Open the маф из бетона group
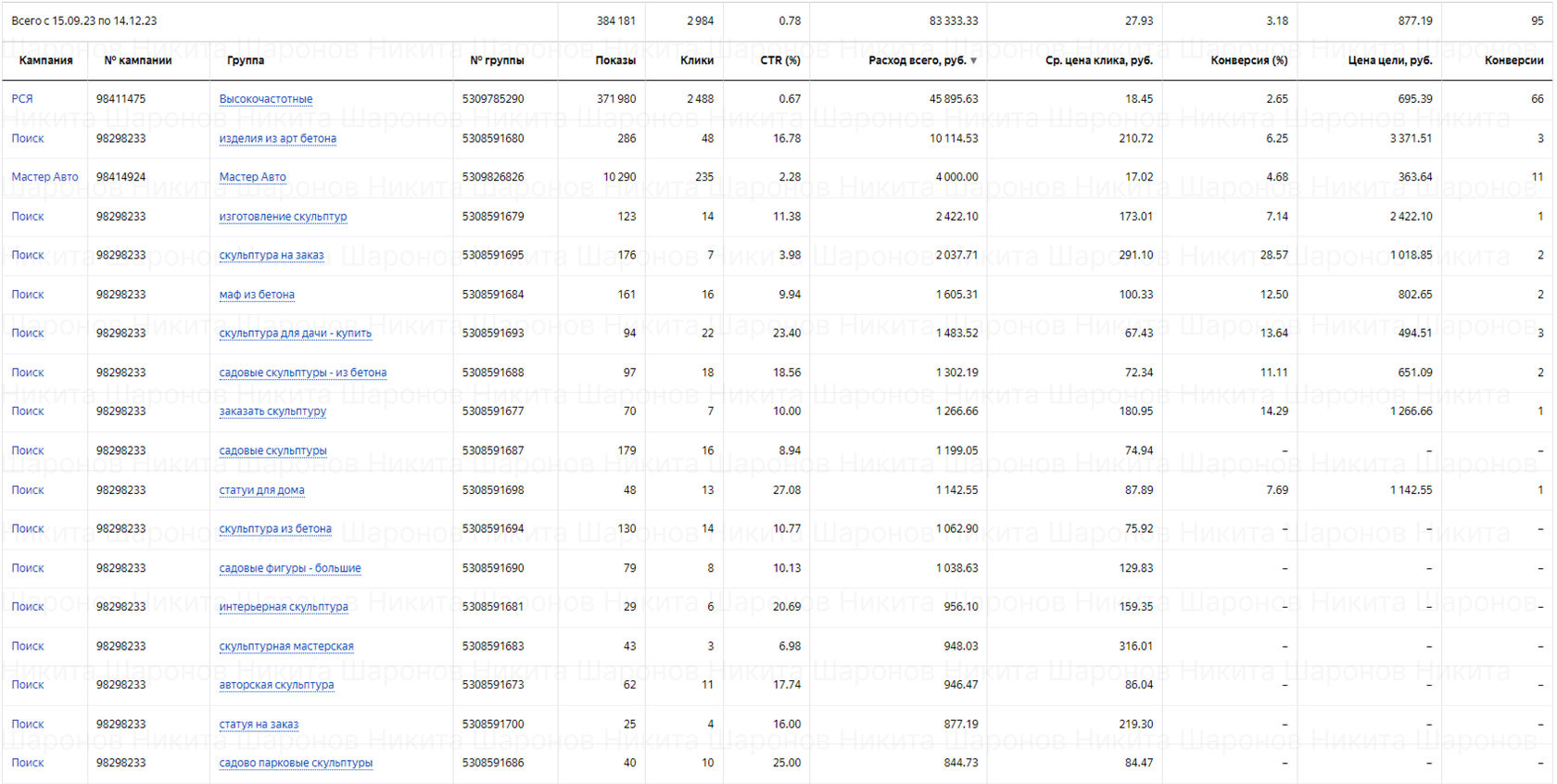This screenshot has height=784, width=1557. click(257, 295)
